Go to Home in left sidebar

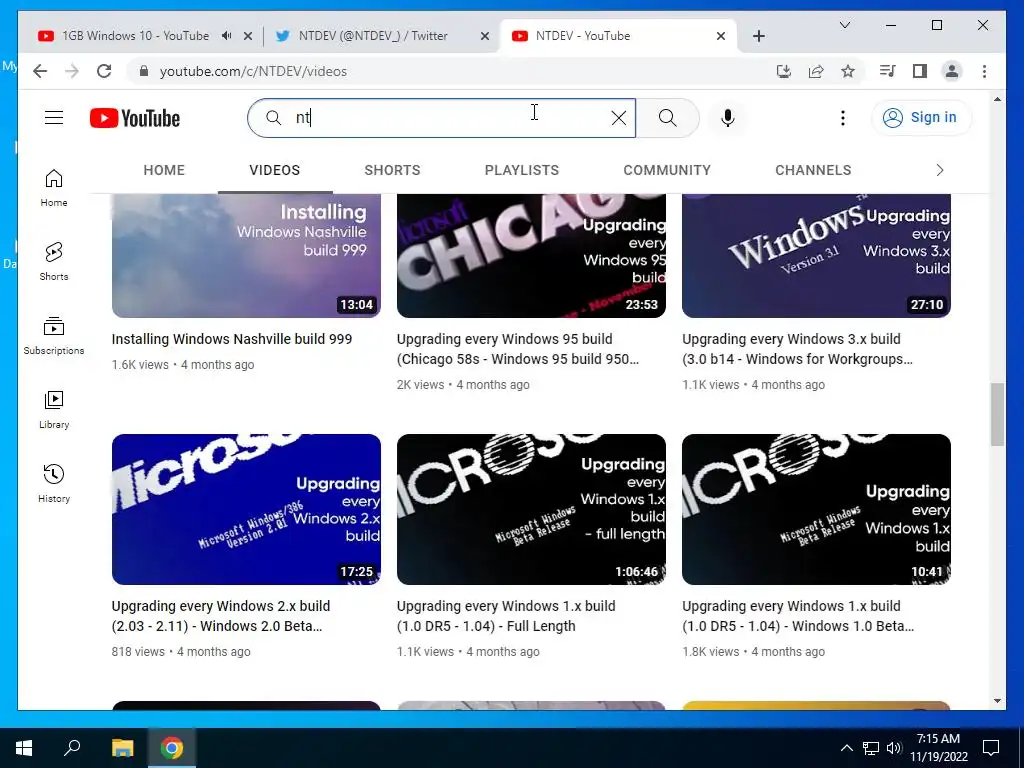[x=54, y=188]
